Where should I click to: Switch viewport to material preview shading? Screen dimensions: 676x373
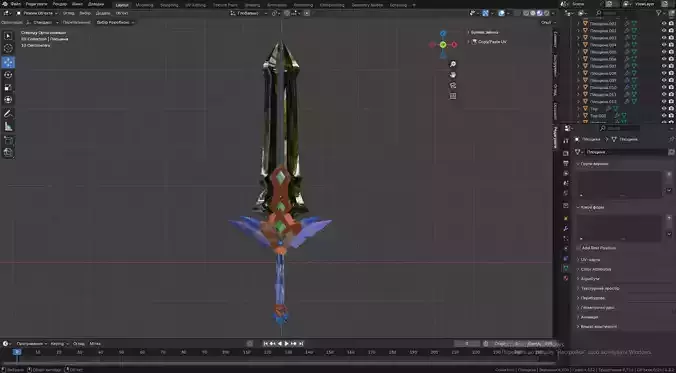(539, 13)
